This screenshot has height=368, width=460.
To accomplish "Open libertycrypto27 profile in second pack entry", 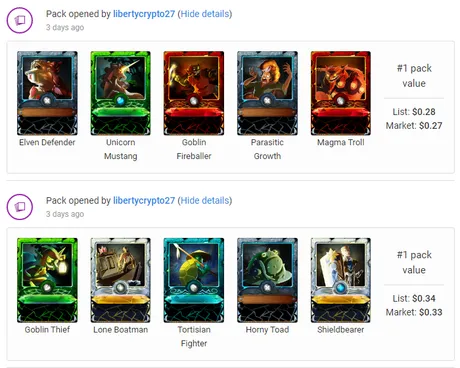I will pyautogui.click(x=144, y=201).
